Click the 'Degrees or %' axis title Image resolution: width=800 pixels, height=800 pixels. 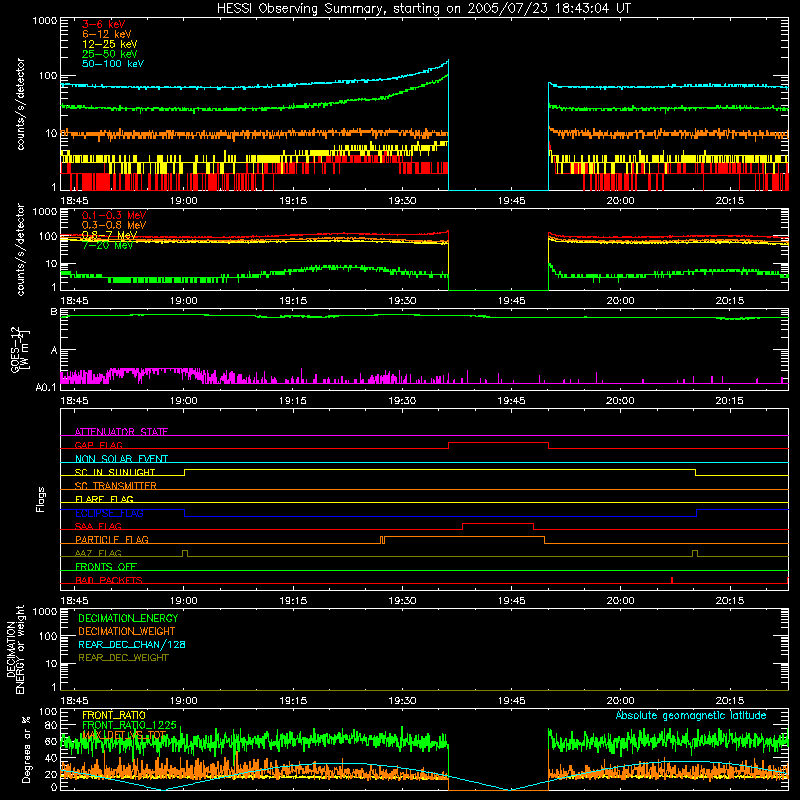pos(26,749)
